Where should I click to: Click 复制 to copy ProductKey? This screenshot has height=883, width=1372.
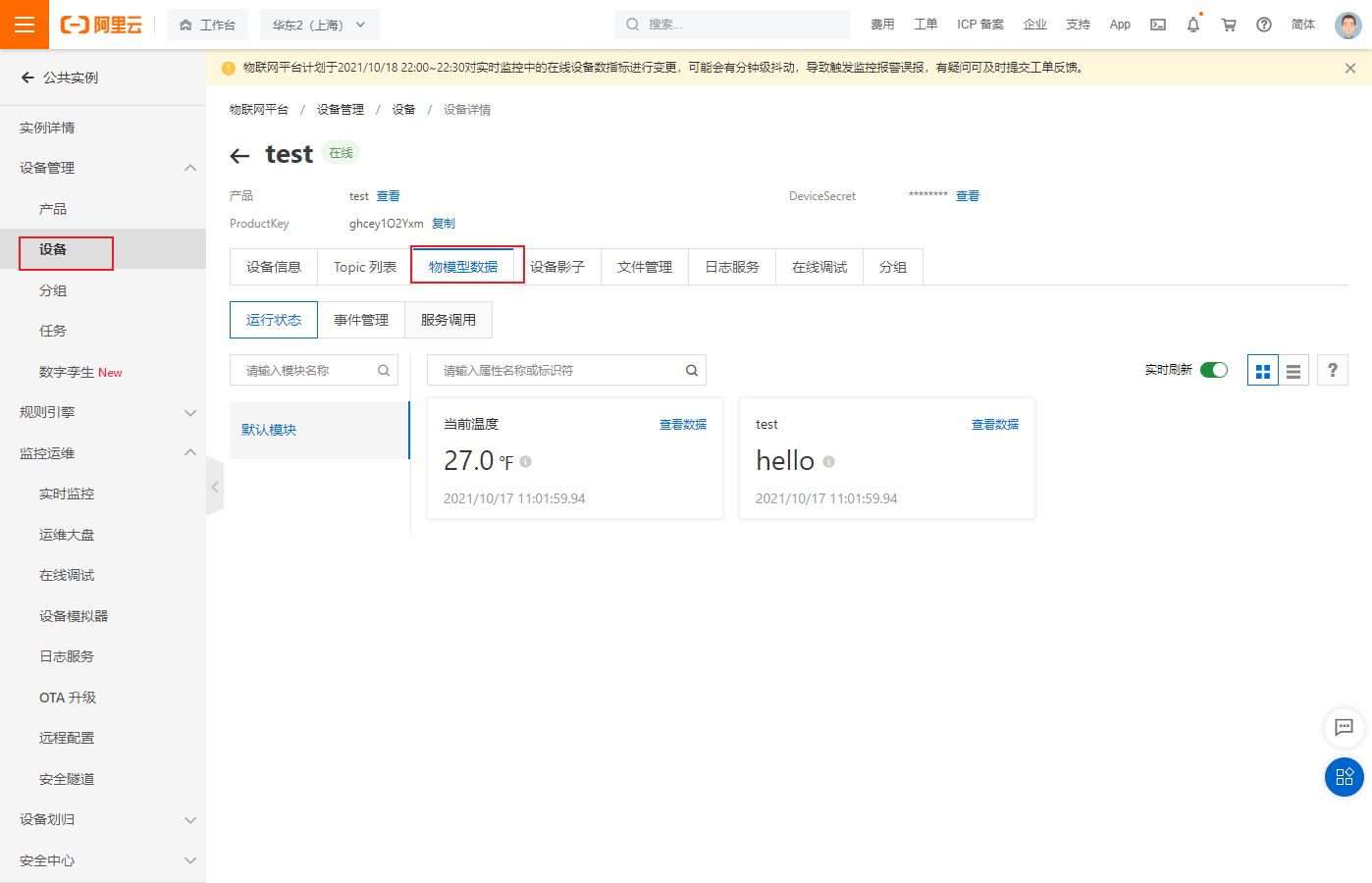pyautogui.click(x=444, y=224)
